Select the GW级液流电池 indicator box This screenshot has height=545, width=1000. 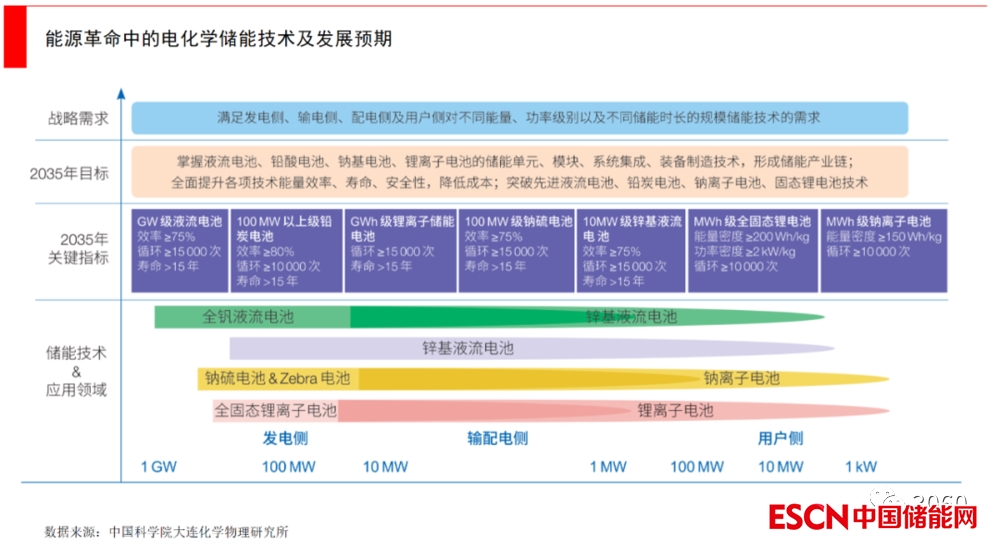180,250
